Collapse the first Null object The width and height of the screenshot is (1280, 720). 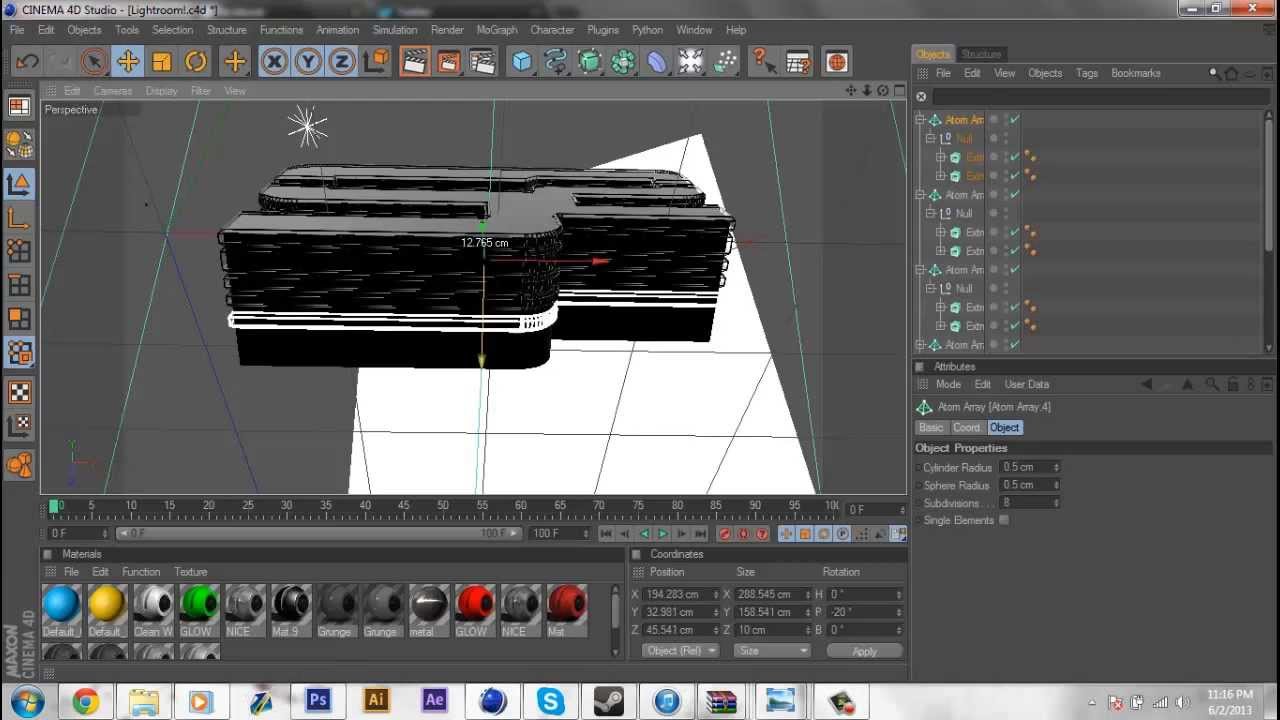(930, 138)
